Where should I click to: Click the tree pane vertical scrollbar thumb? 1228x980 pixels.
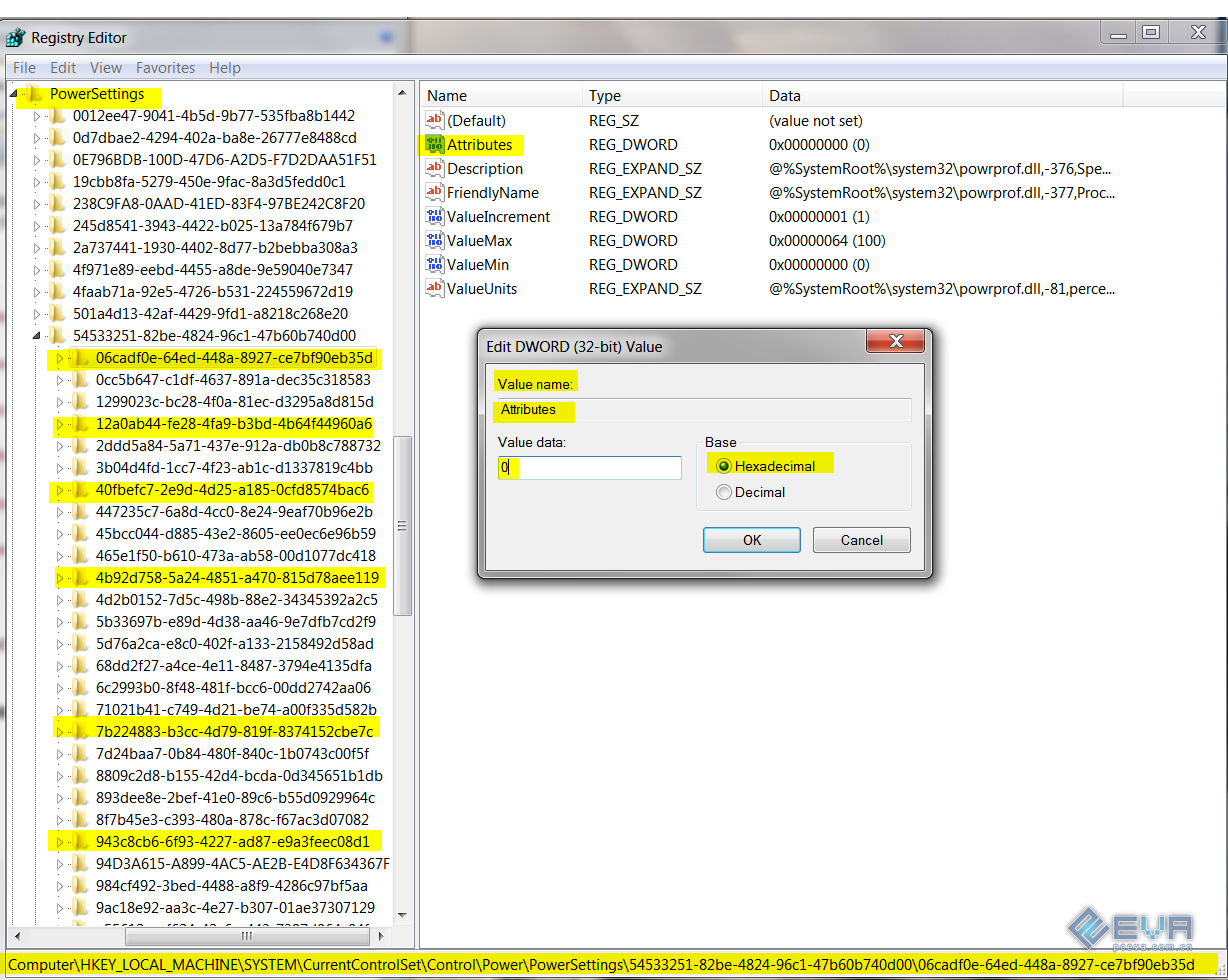pos(403,525)
